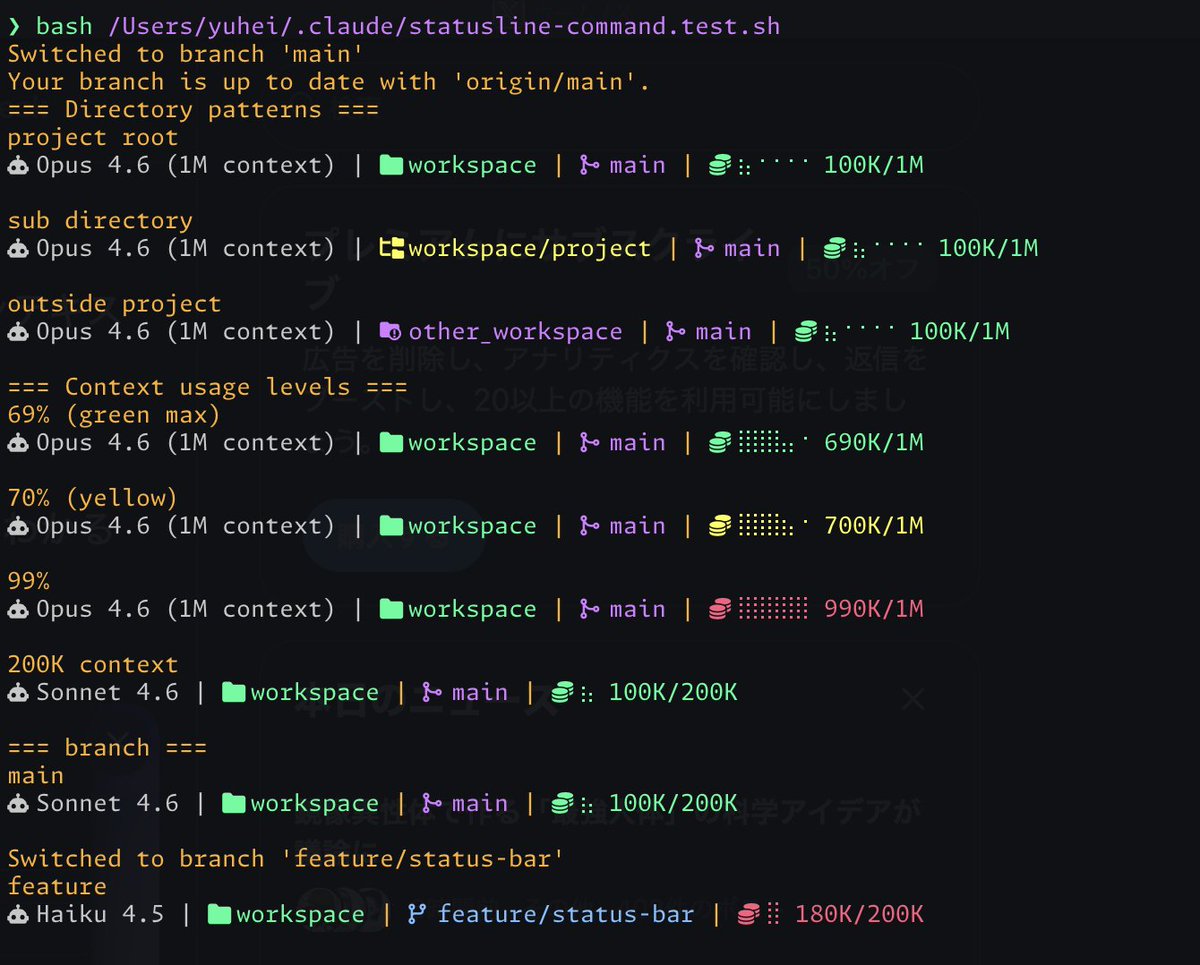Image resolution: width=1200 pixels, height=965 pixels.
Task: Click the robot icon in the 700K/1M line
Action: [18, 526]
